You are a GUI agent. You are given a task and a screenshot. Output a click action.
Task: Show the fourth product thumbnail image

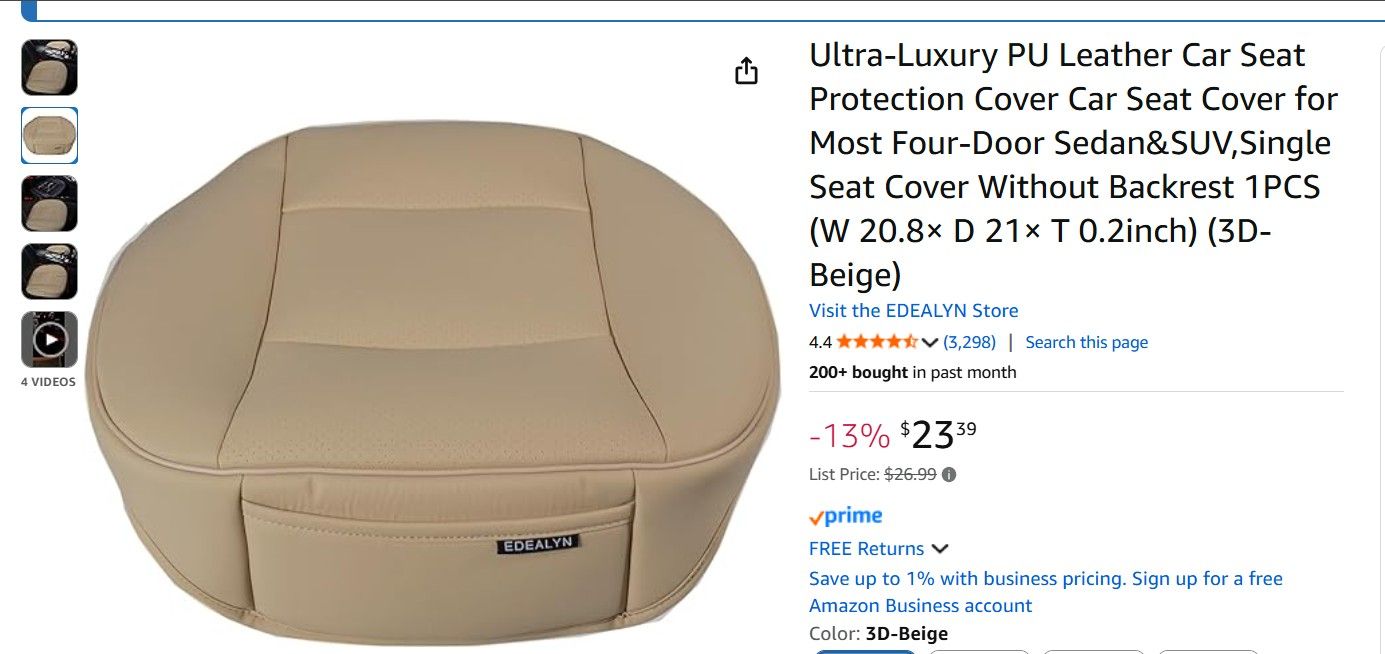tap(49, 272)
